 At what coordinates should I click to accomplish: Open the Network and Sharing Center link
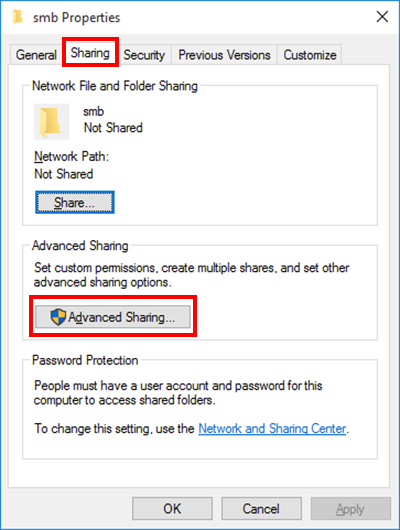pyautogui.click(x=272, y=429)
